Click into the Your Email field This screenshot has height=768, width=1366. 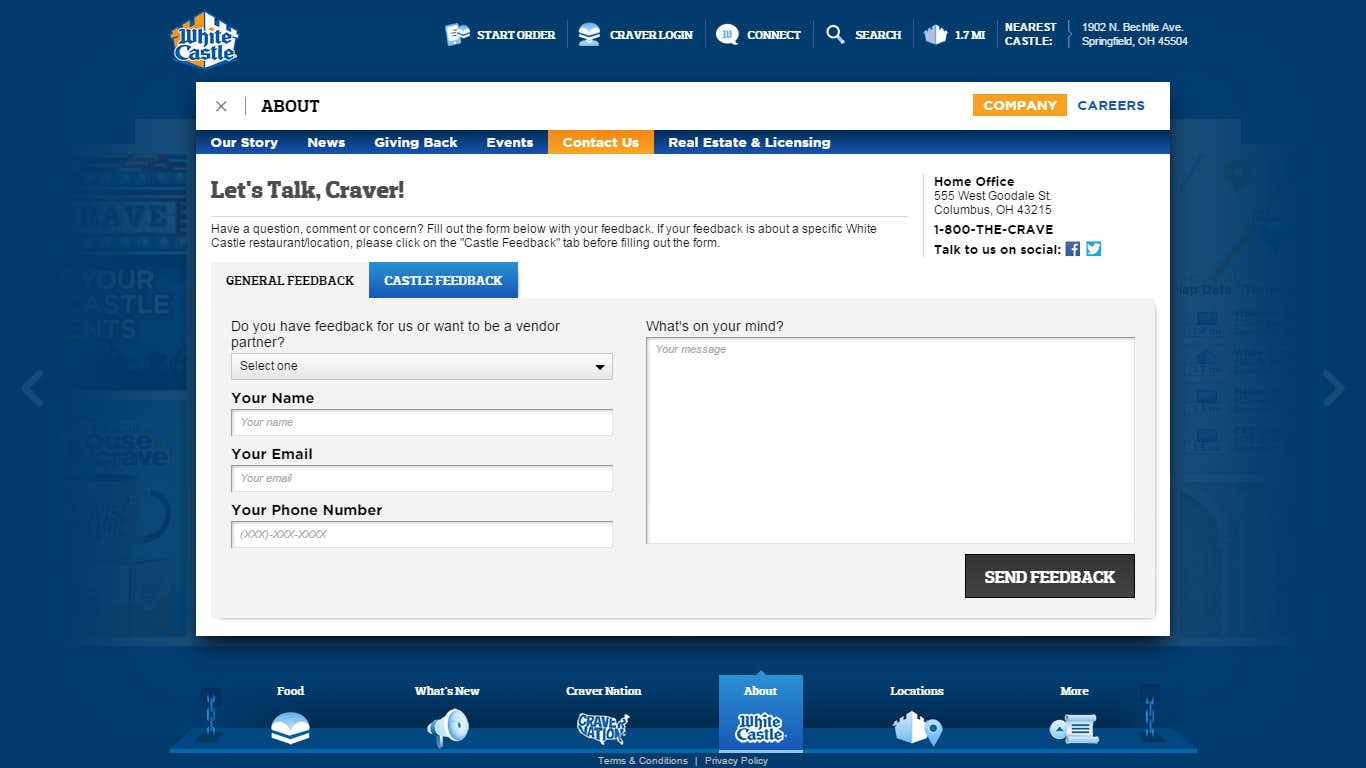pyautogui.click(x=421, y=479)
